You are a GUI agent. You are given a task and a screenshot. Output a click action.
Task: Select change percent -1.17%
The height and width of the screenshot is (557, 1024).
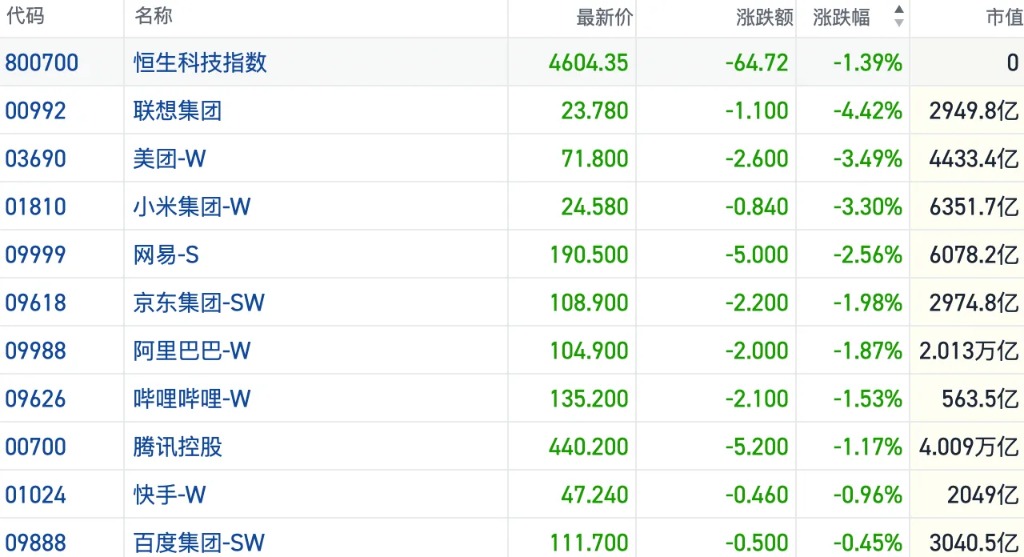(x=868, y=447)
